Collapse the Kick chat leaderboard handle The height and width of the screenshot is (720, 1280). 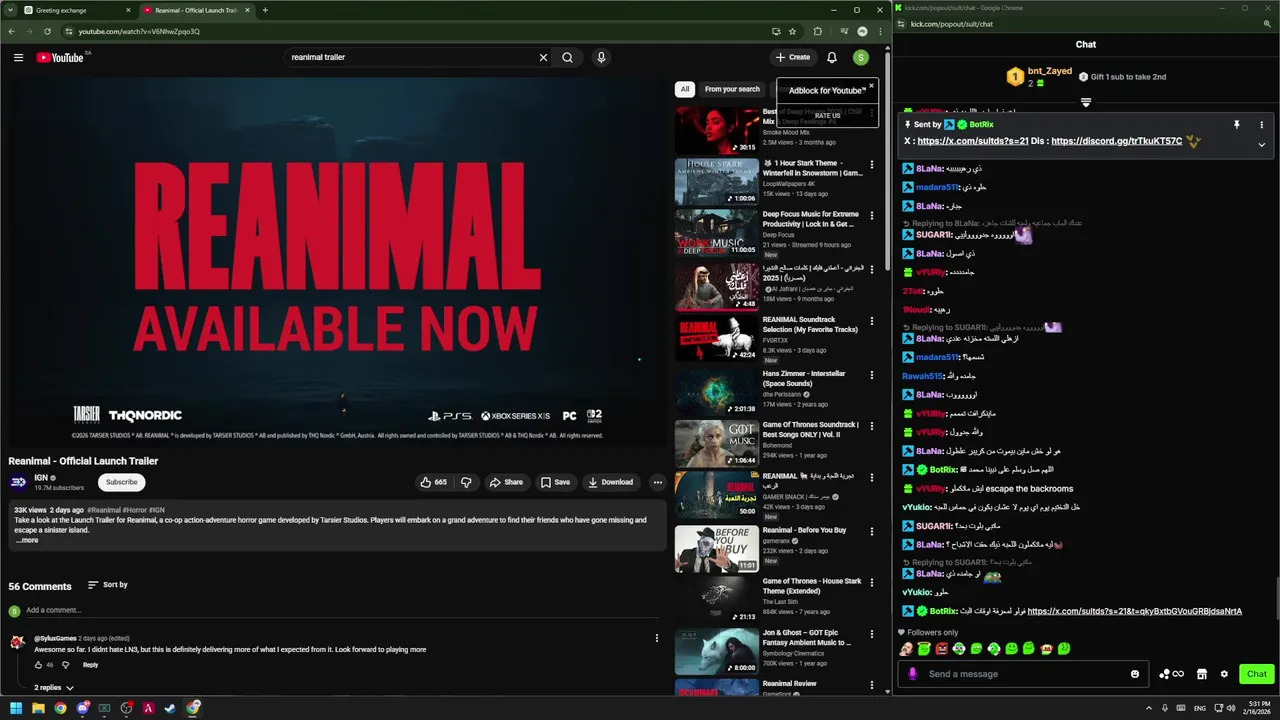[x=1086, y=102]
